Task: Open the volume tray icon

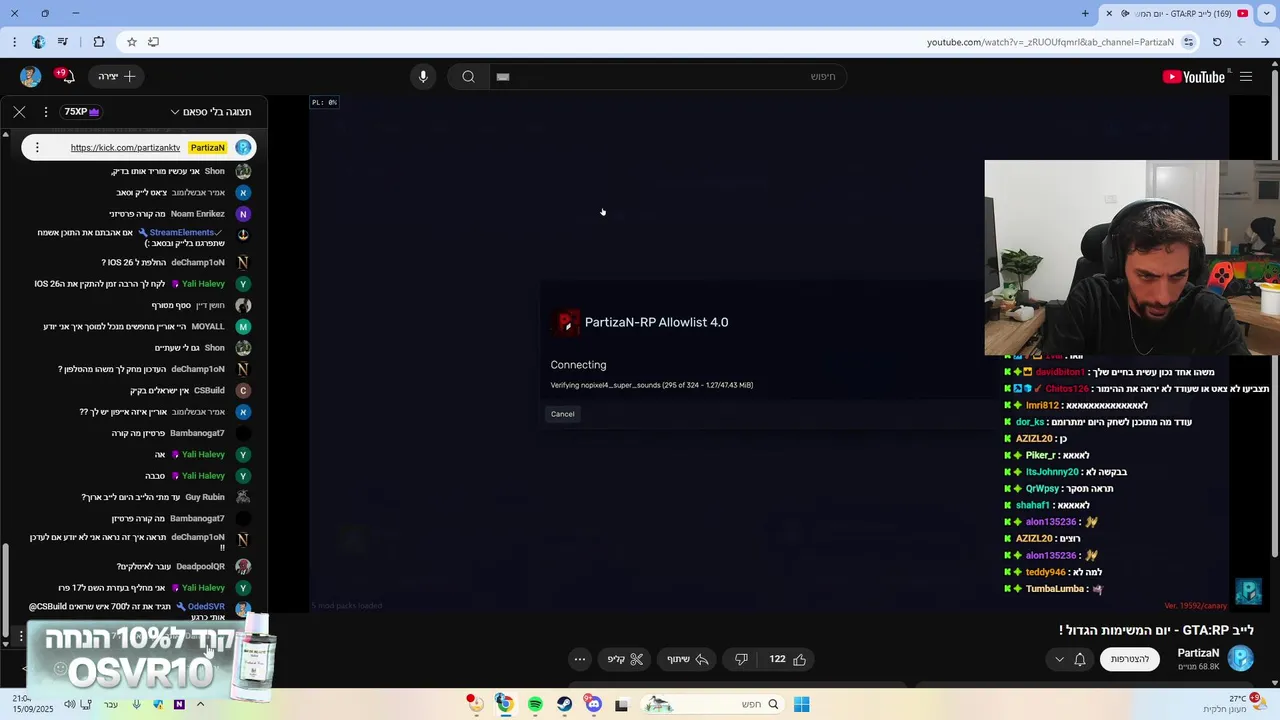Action: [69, 704]
